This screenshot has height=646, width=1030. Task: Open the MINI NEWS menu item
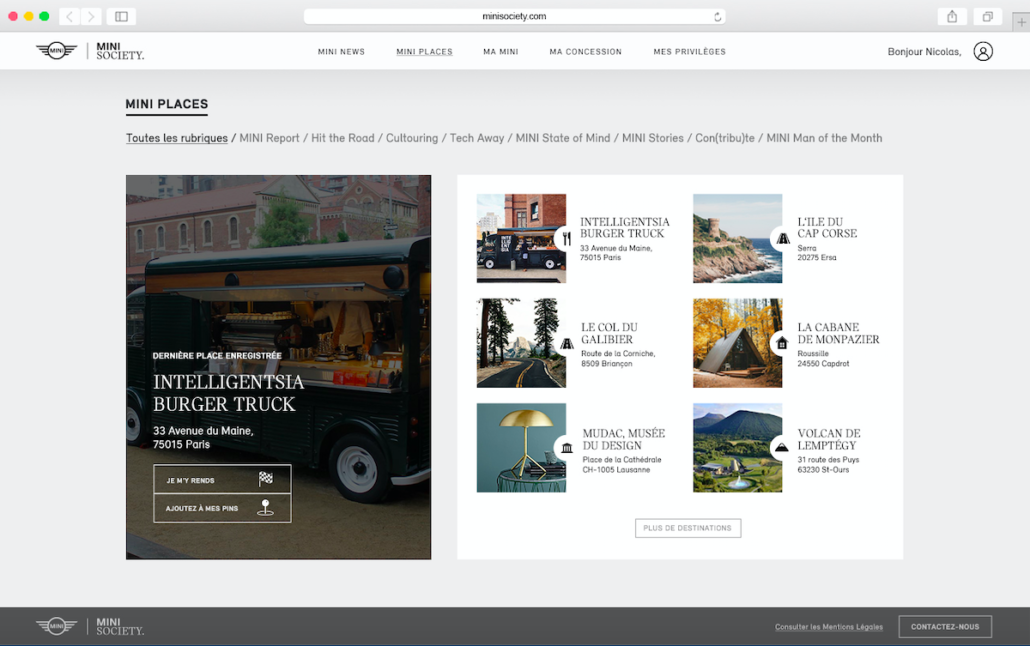pos(341,52)
